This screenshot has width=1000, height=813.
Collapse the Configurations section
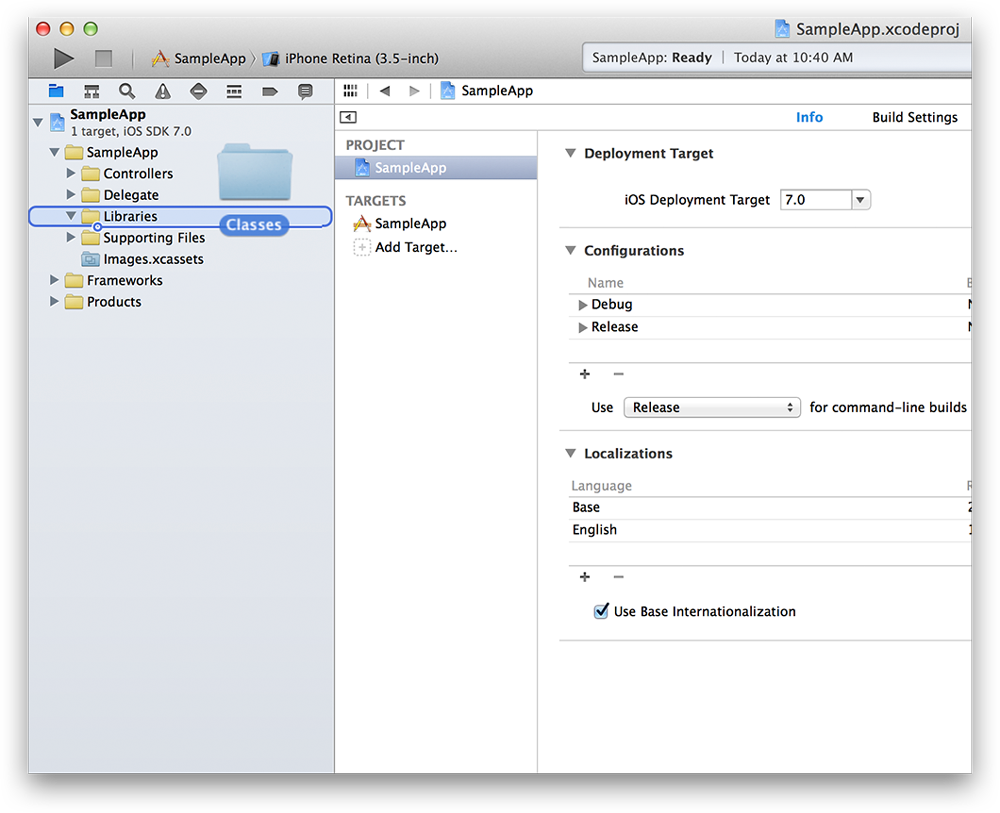click(571, 251)
